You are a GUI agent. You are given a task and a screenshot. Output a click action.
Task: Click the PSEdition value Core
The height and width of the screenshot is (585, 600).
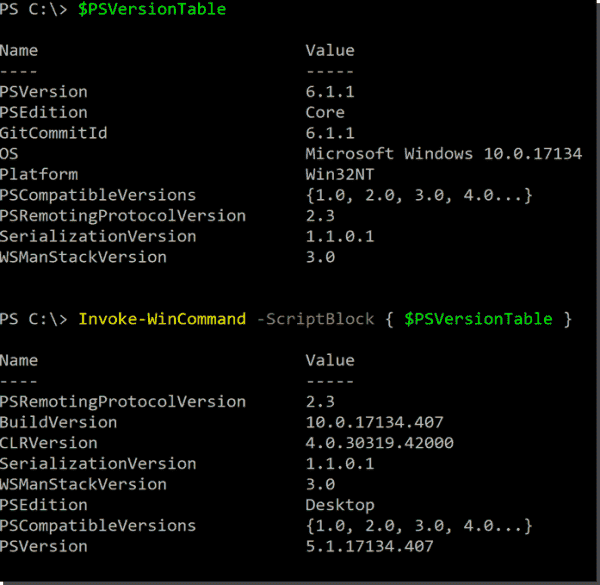pyautogui.click(x=325, y=112)
